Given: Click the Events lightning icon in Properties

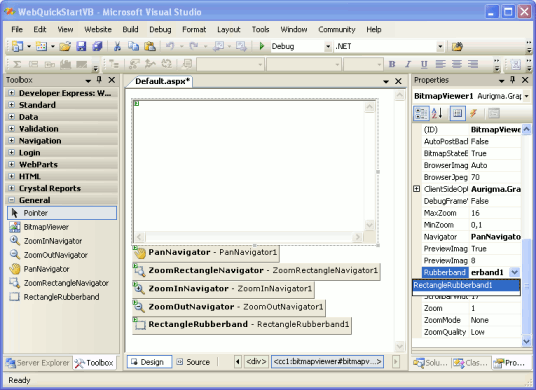Looking at the screenshot, I should (x=474, y=113).
